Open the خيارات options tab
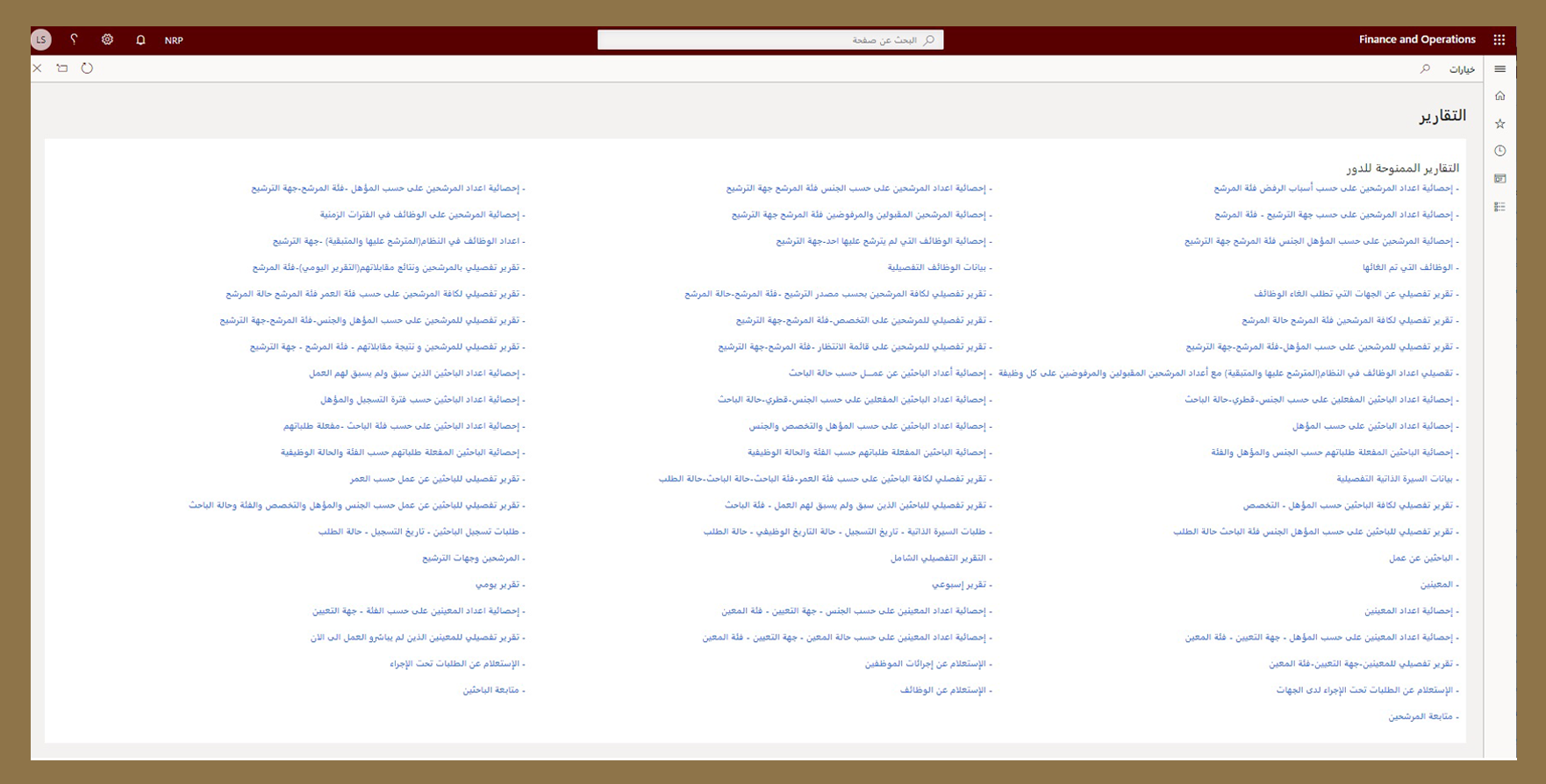This screenshot has height=784, width=1546. tap(1462, 69)
